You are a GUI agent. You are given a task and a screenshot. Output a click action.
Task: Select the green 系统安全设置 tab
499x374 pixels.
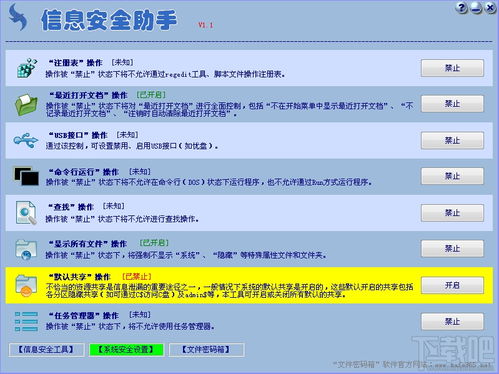pyautogui.click(x=126, y=350)
